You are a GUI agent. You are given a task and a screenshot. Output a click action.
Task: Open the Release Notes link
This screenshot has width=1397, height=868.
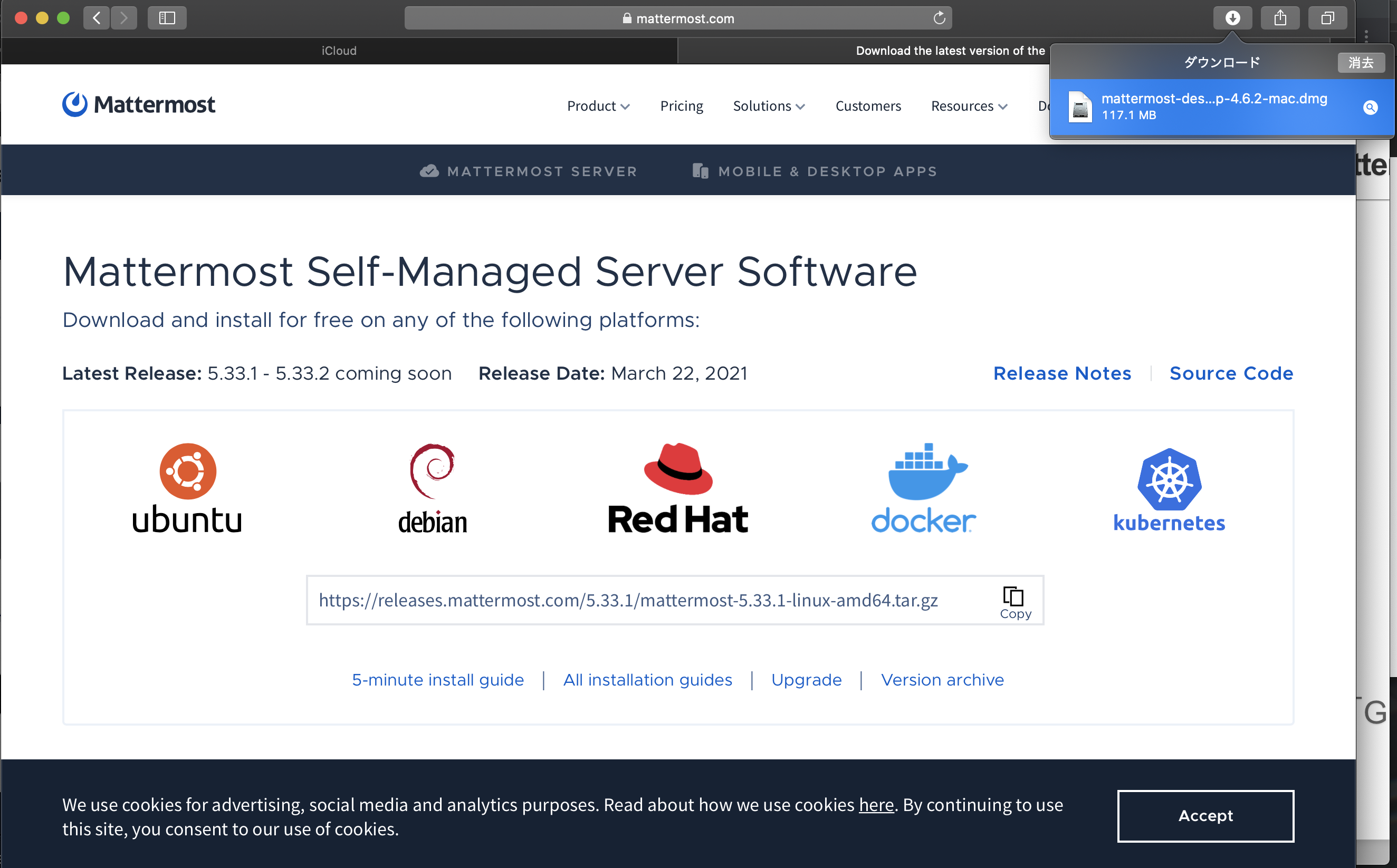[x=1061, y=373]
